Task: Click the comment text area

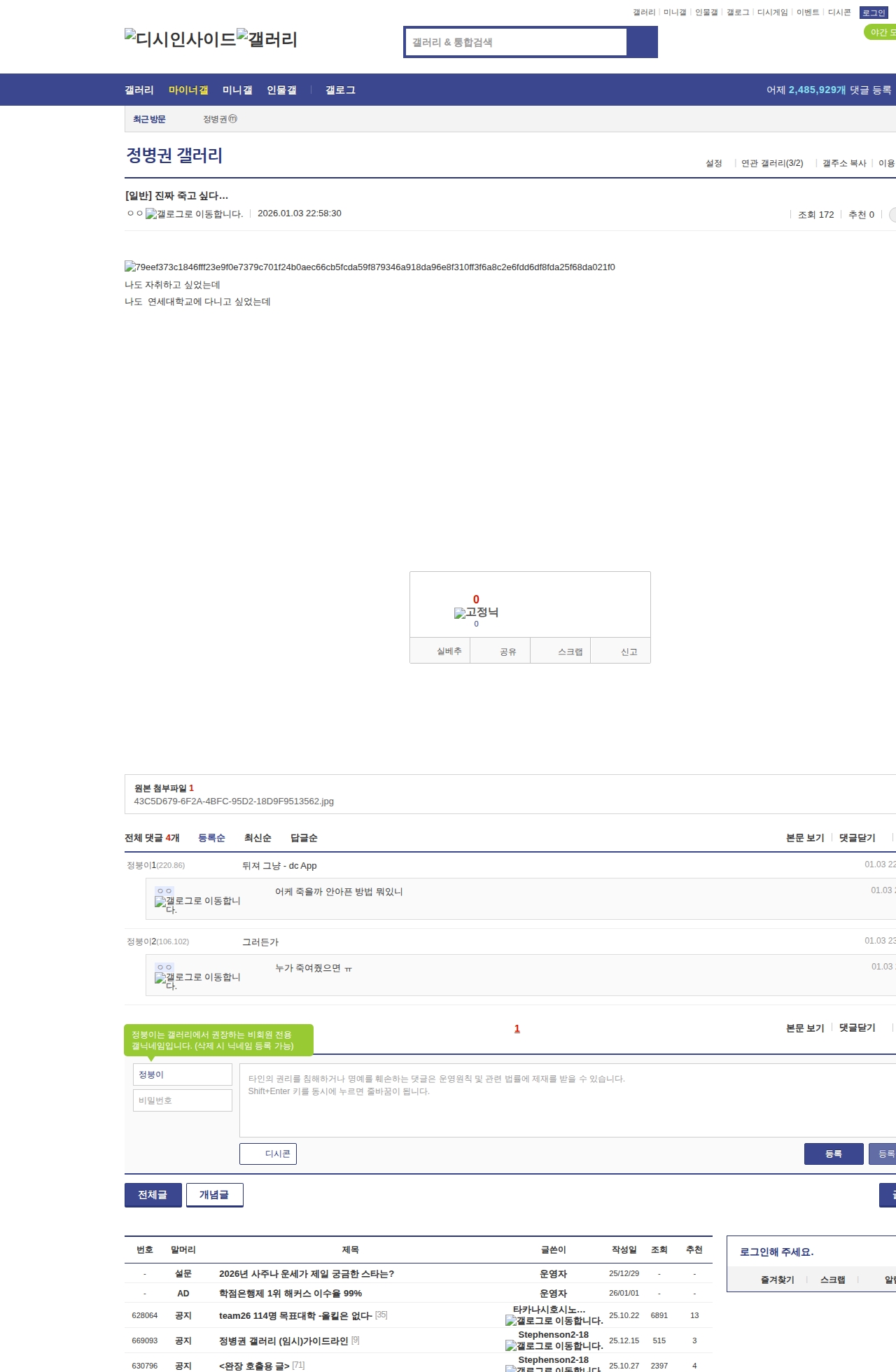Action: pos(568,1100)
